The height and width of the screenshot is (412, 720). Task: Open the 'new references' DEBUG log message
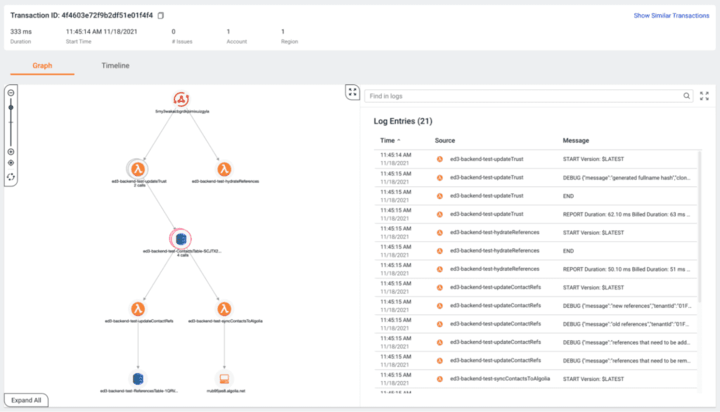[627, 306]
